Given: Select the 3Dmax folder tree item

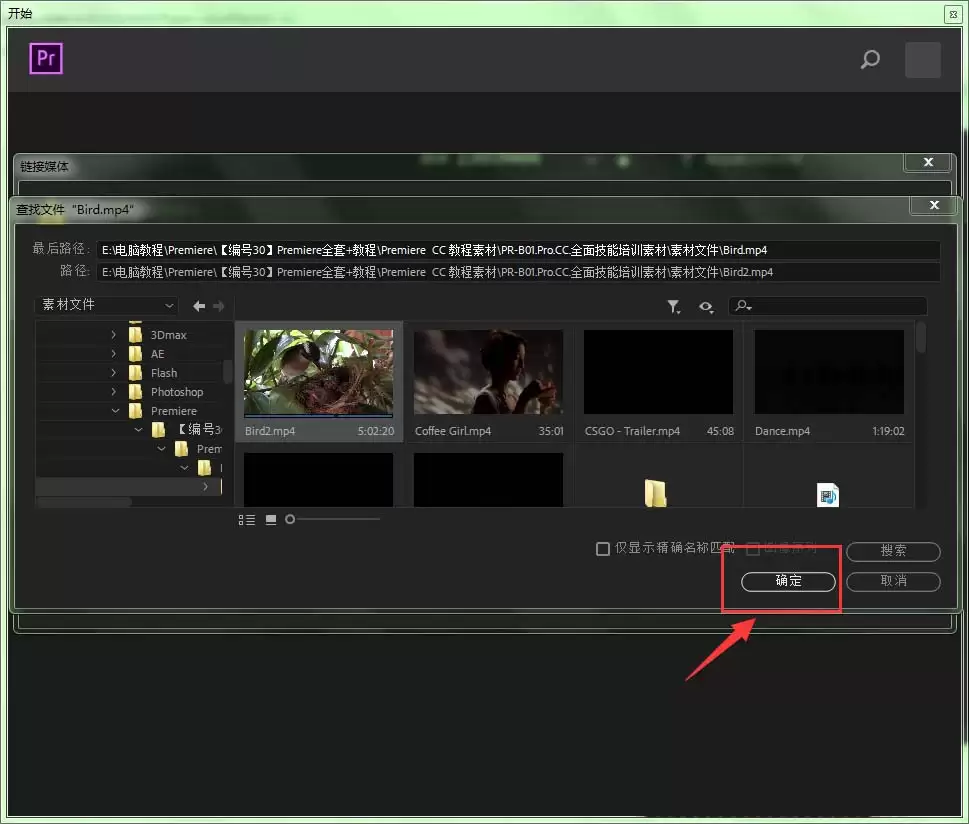Looking at the screenshot, I should (x=168, y=335).
